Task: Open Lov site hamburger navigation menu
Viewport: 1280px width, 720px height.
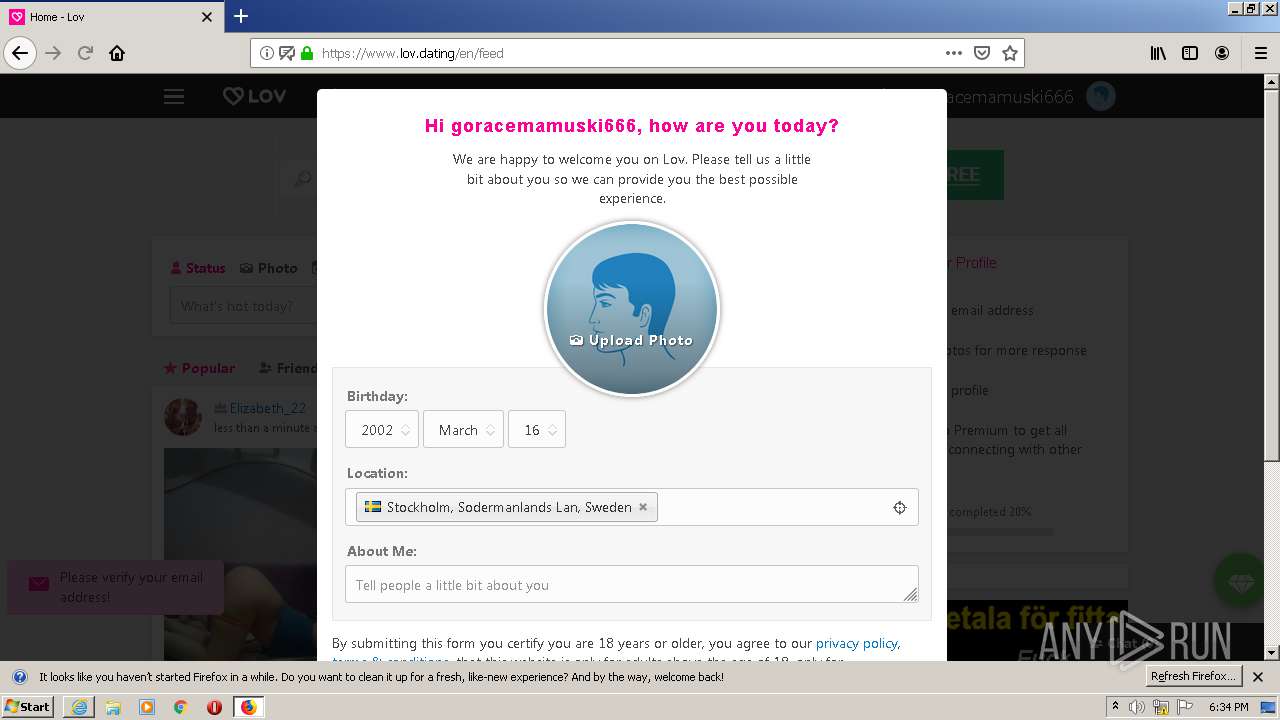Action: [174, 96]
